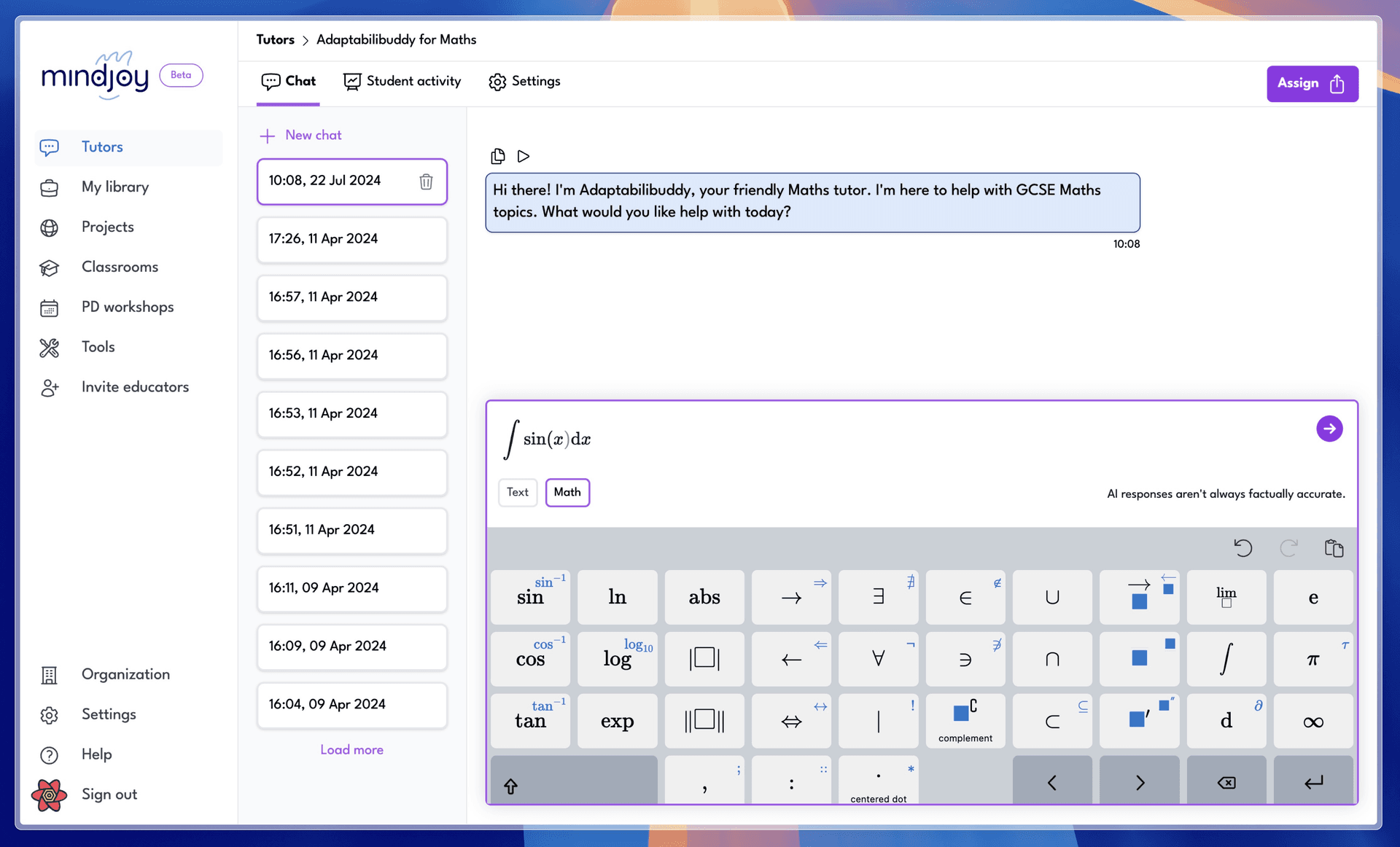Image resolution: width=1400 pixels, height=847 pixels.
Task: Move cursor right with arrow key
Action: coord(1139,781)
